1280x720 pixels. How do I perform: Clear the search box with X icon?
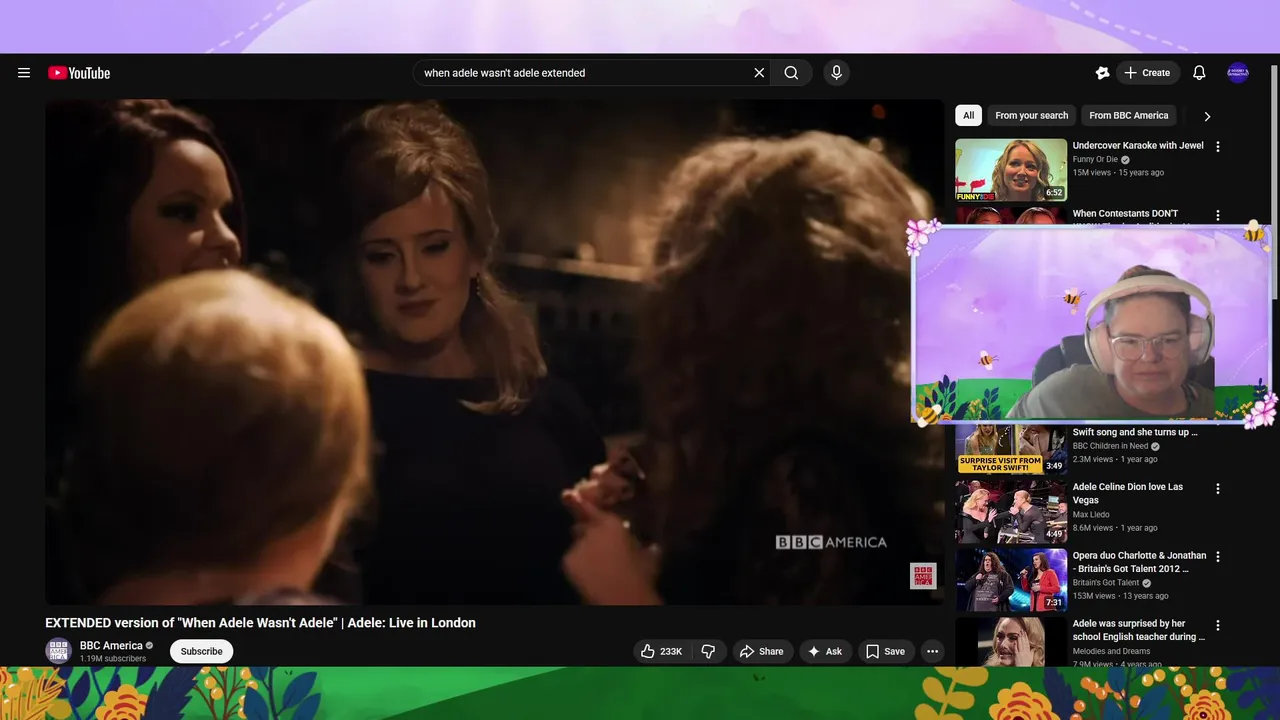pos(759,73)
